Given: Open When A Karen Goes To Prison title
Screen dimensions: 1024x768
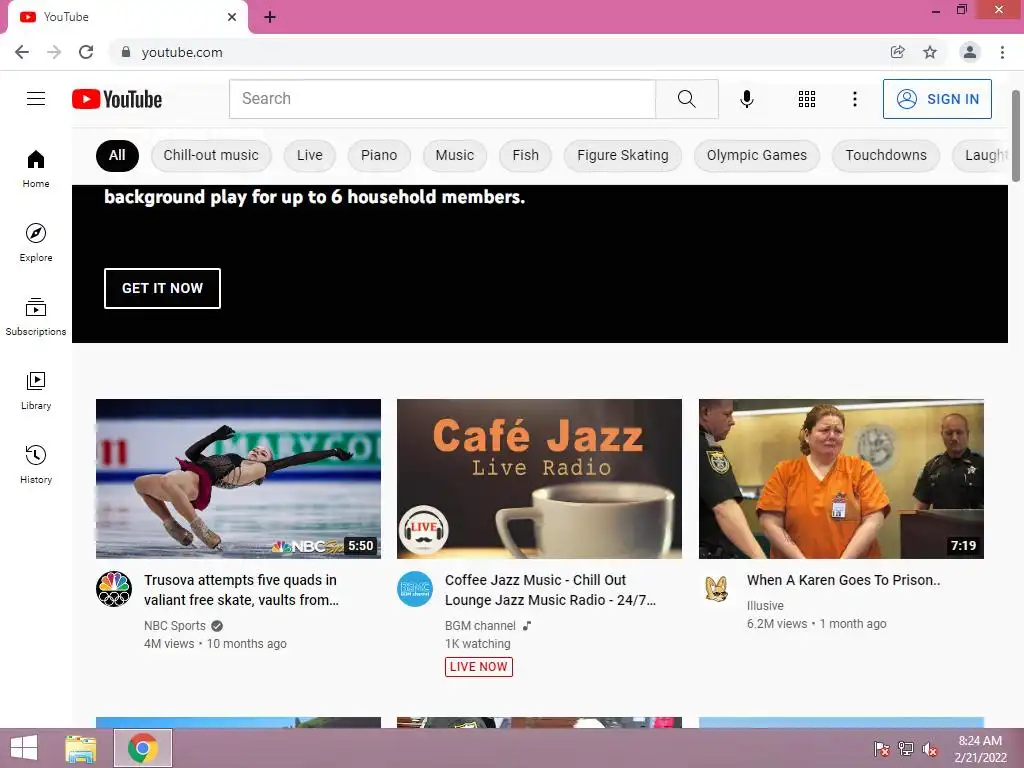Looking at the screenshot, I should tap(844, 580).
